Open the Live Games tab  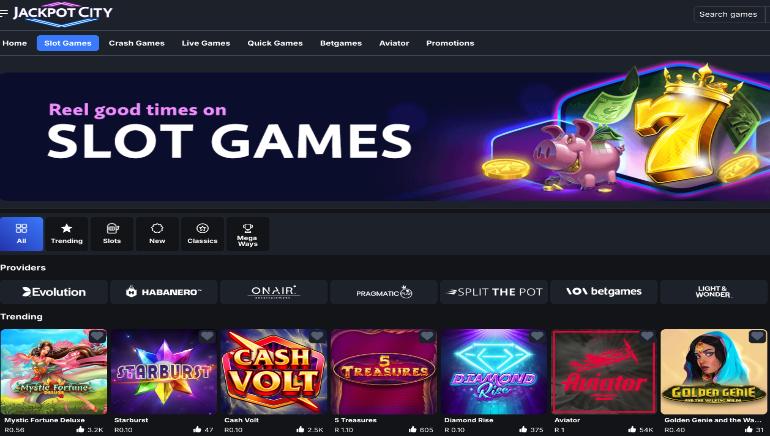[x=206, y=43]
